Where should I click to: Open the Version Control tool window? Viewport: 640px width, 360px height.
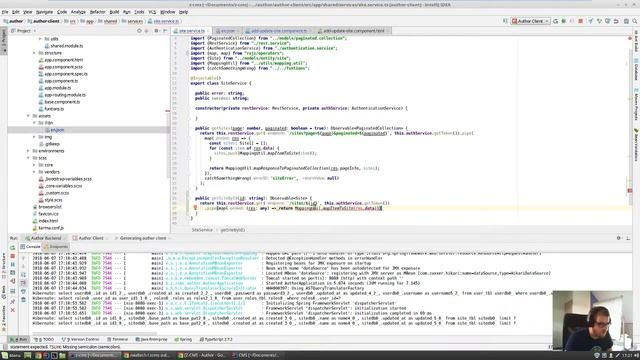[x=80, y=339]
